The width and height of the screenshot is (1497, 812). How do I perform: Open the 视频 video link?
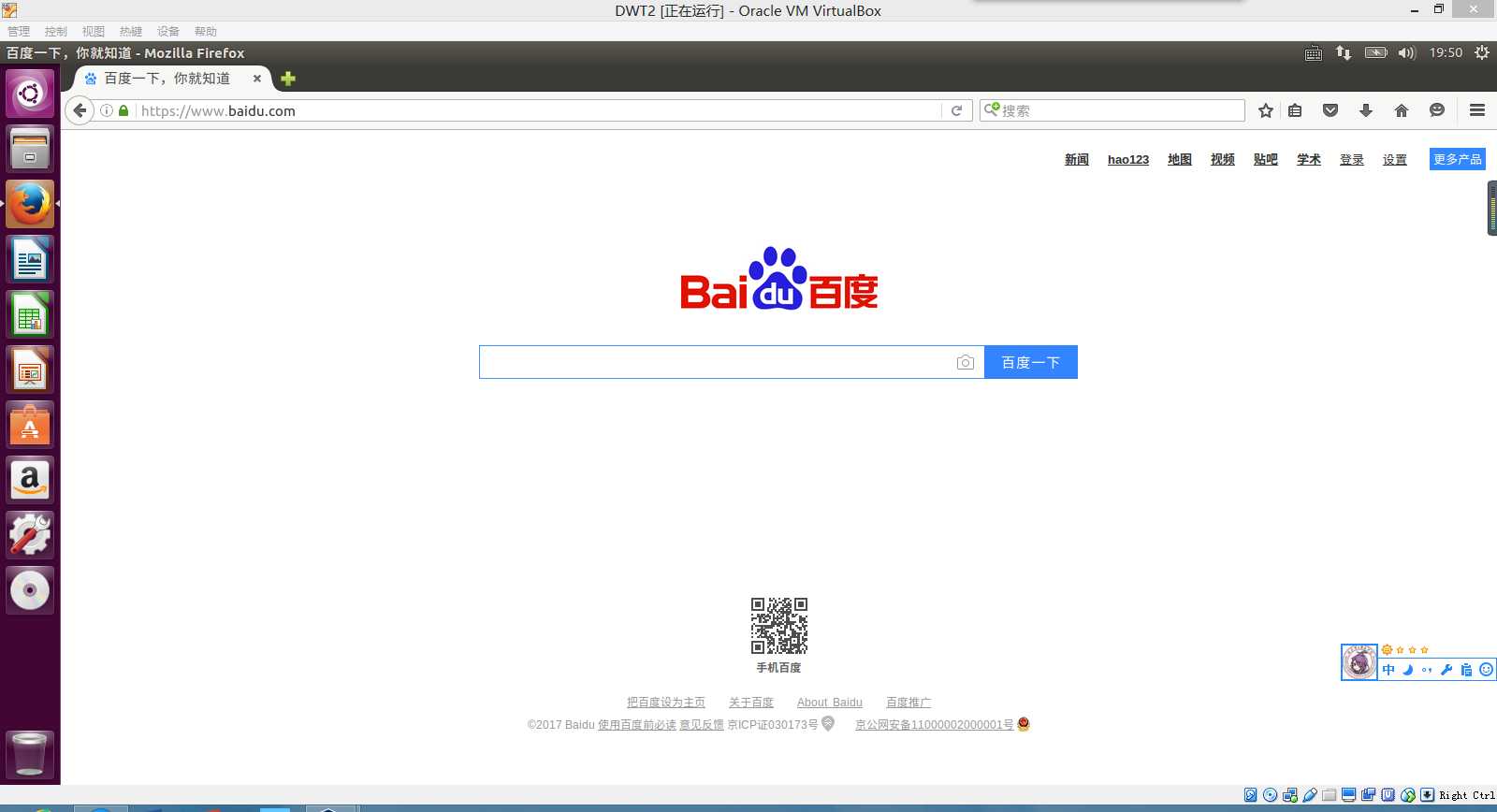[x=1223, y=160]
